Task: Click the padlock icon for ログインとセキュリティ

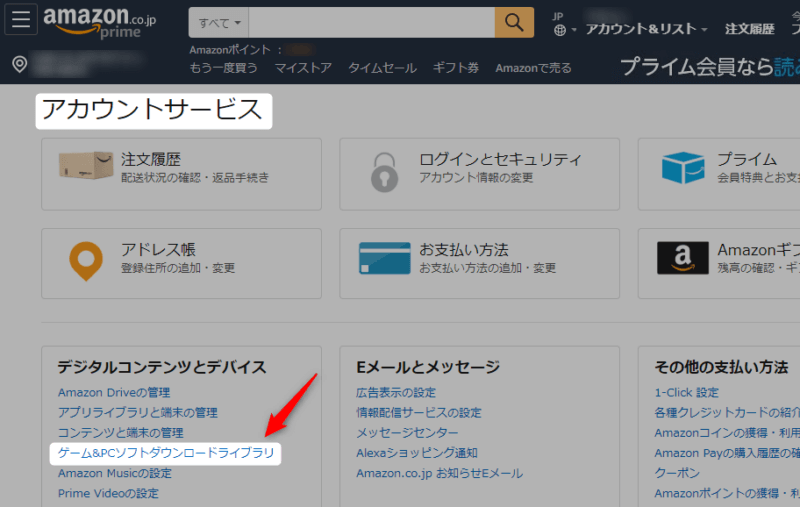Action: point(384,172)
